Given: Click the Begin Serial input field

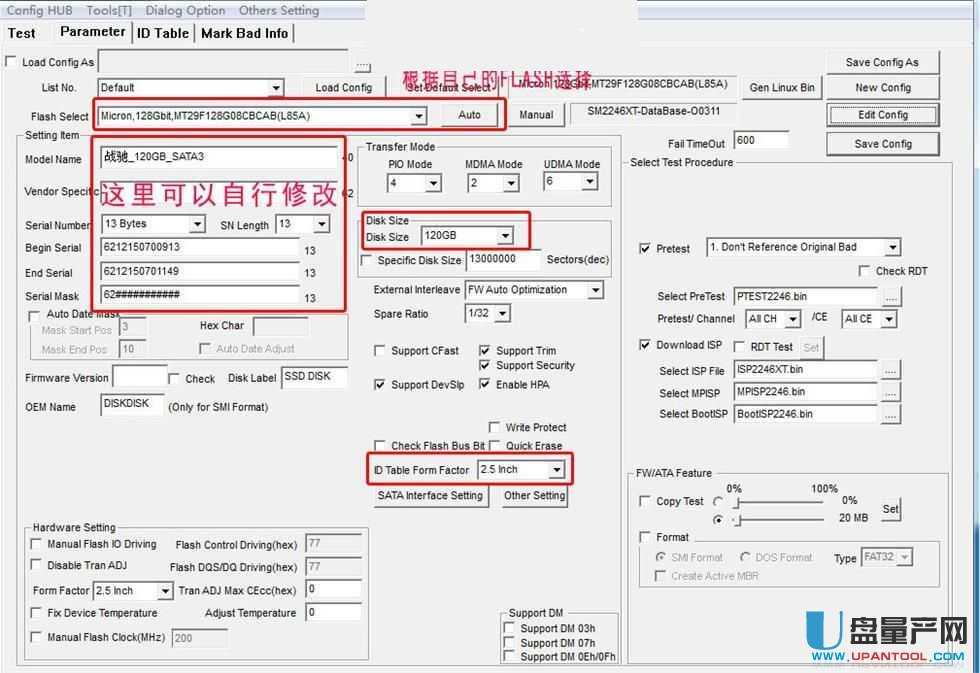Looking at the screenshot, I should [200, 247].
